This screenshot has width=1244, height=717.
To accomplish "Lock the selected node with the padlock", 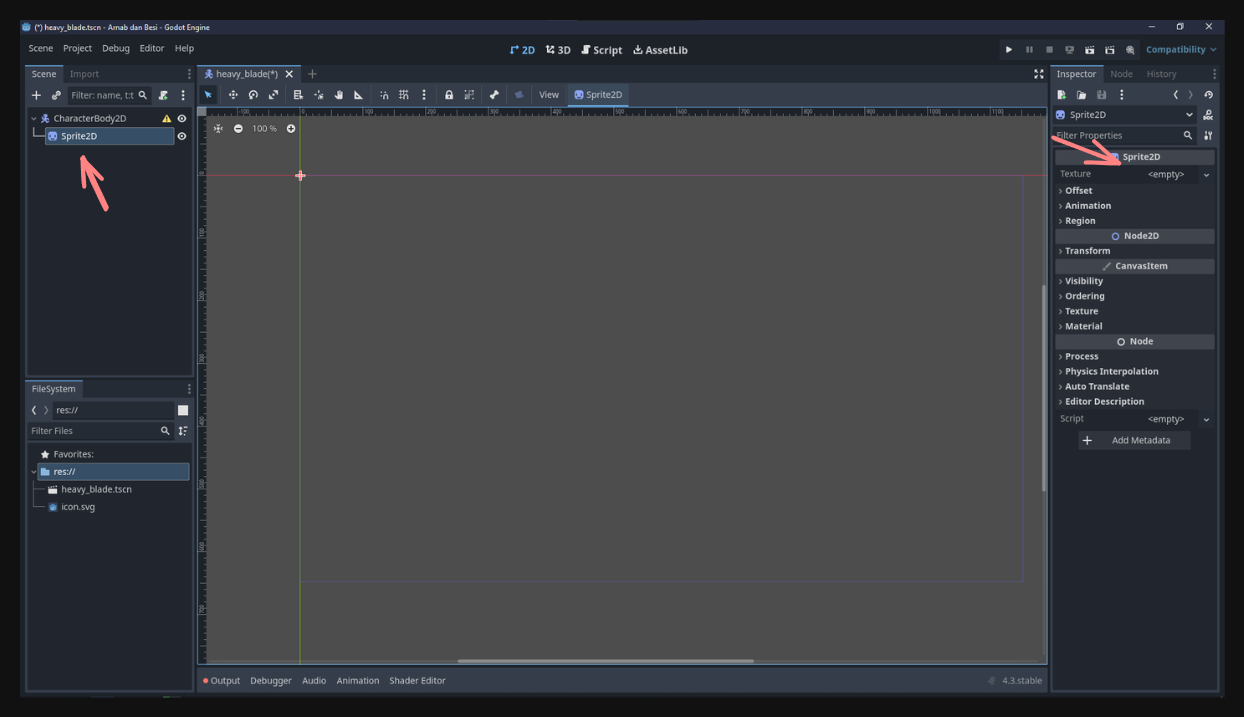I will click(449, 95).
